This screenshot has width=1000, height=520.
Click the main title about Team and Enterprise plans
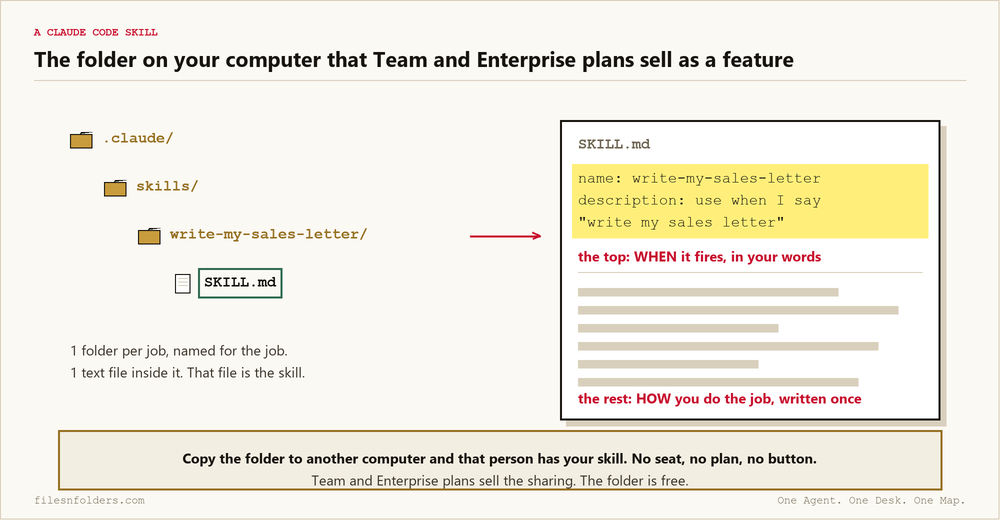tap(414, 60)
